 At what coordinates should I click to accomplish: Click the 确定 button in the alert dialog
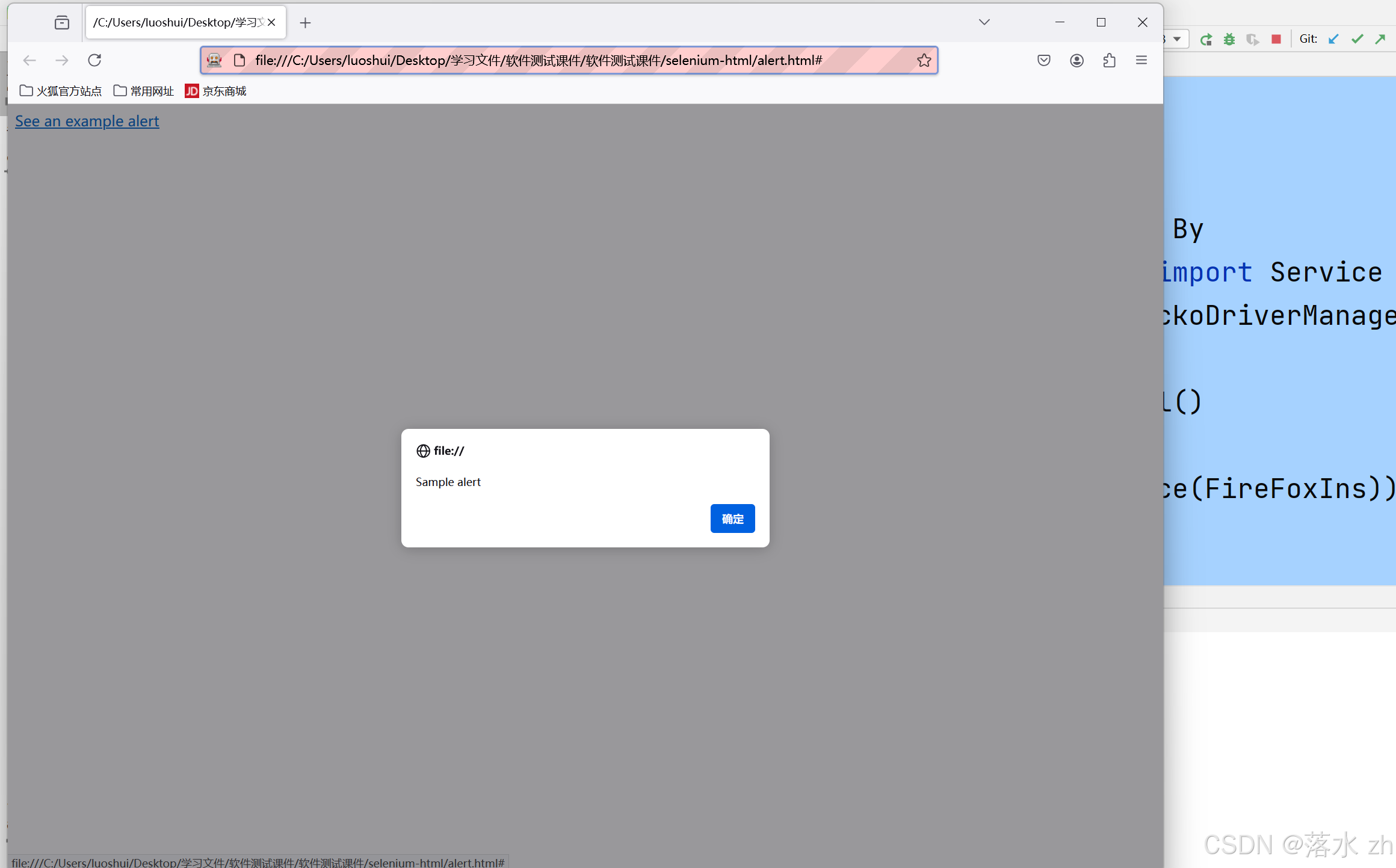click(732, 519)
